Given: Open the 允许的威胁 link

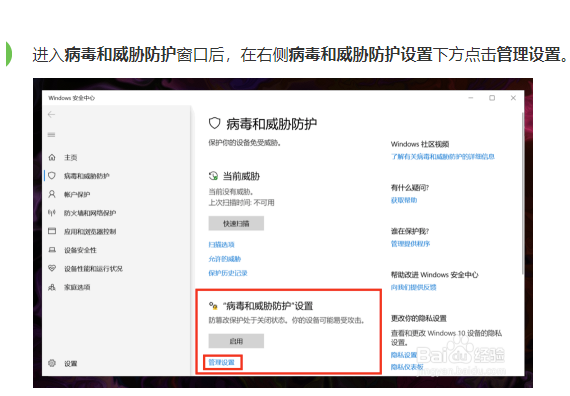Looking at the screenshot, I should pyautogui.click(x=225, y=259).
